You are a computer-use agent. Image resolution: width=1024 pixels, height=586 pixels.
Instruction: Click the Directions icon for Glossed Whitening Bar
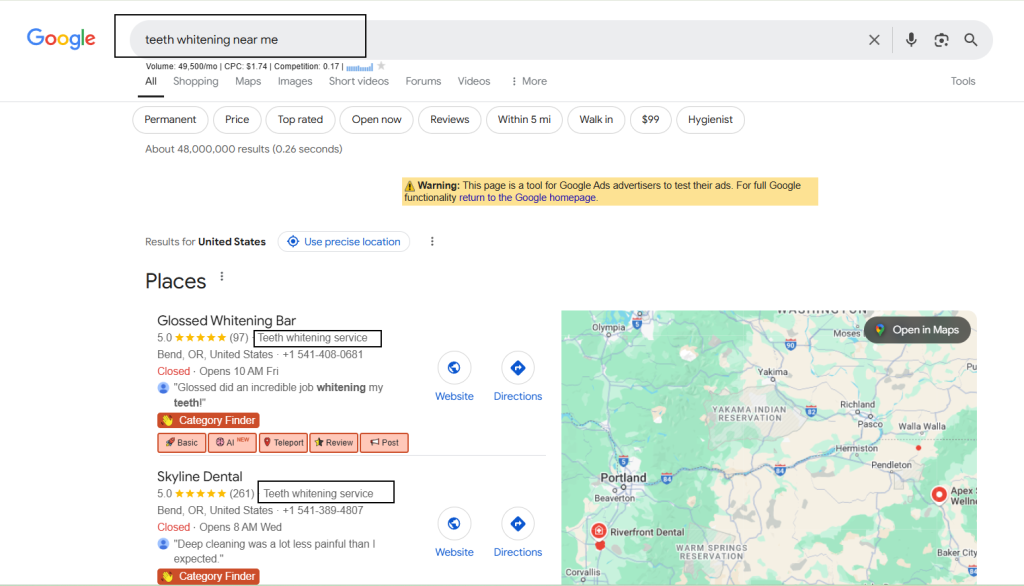[x=518, y=368]
